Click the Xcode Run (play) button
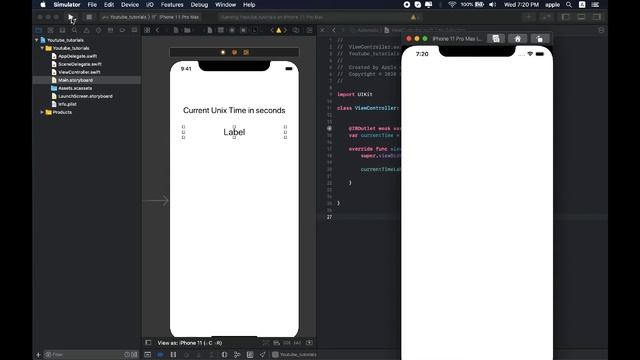Screen dimensions: 640x360 70,17
